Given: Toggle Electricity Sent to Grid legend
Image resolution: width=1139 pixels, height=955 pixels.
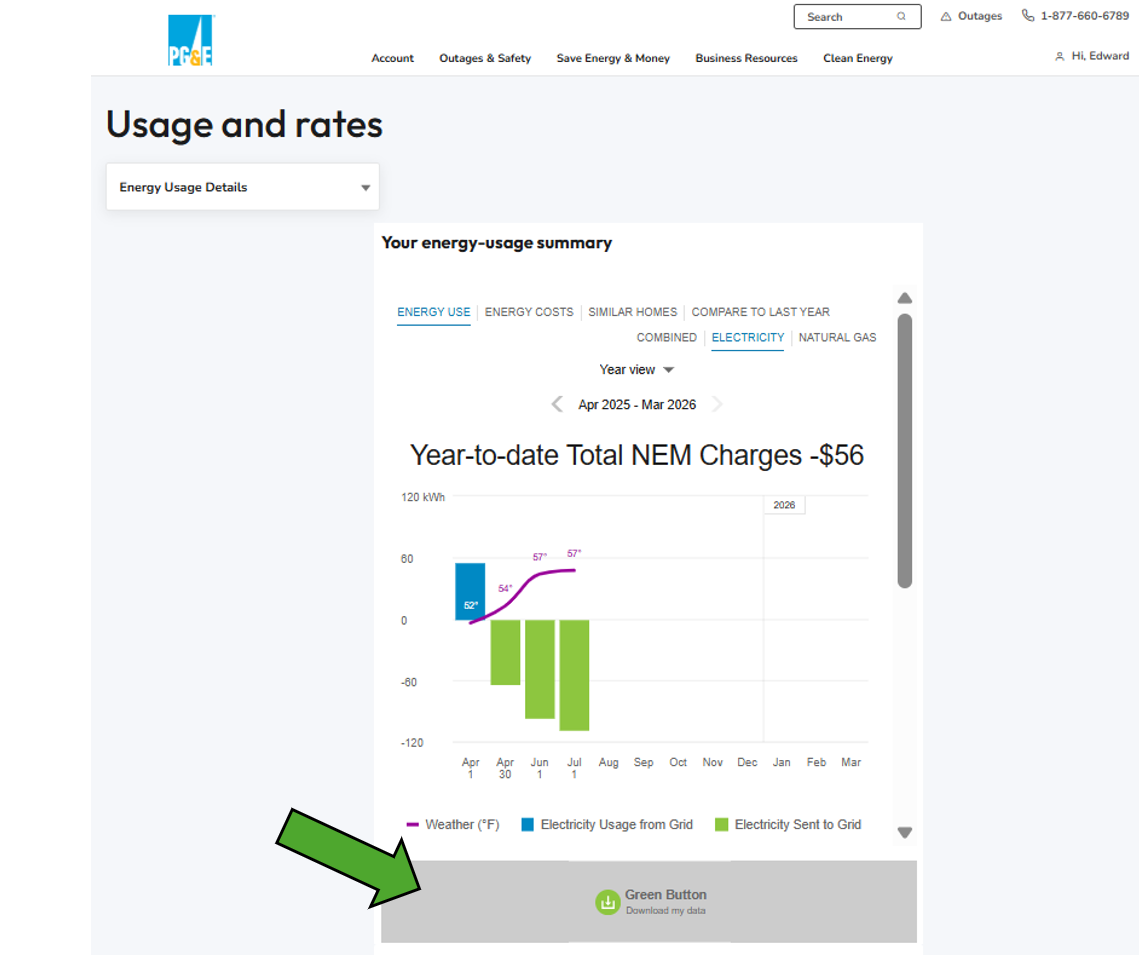Looking at the screenshot, I should (x=788, y=824).
